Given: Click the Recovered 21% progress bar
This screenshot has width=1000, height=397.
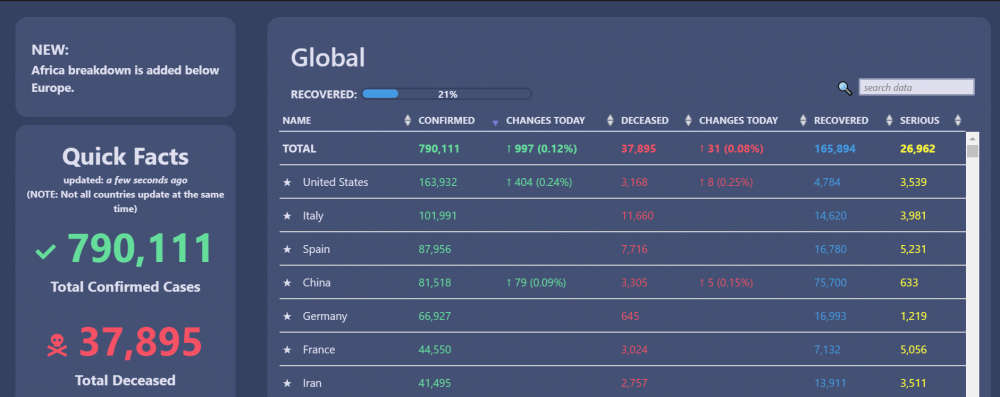Looking at the screenshot, I should click(446, 94).
